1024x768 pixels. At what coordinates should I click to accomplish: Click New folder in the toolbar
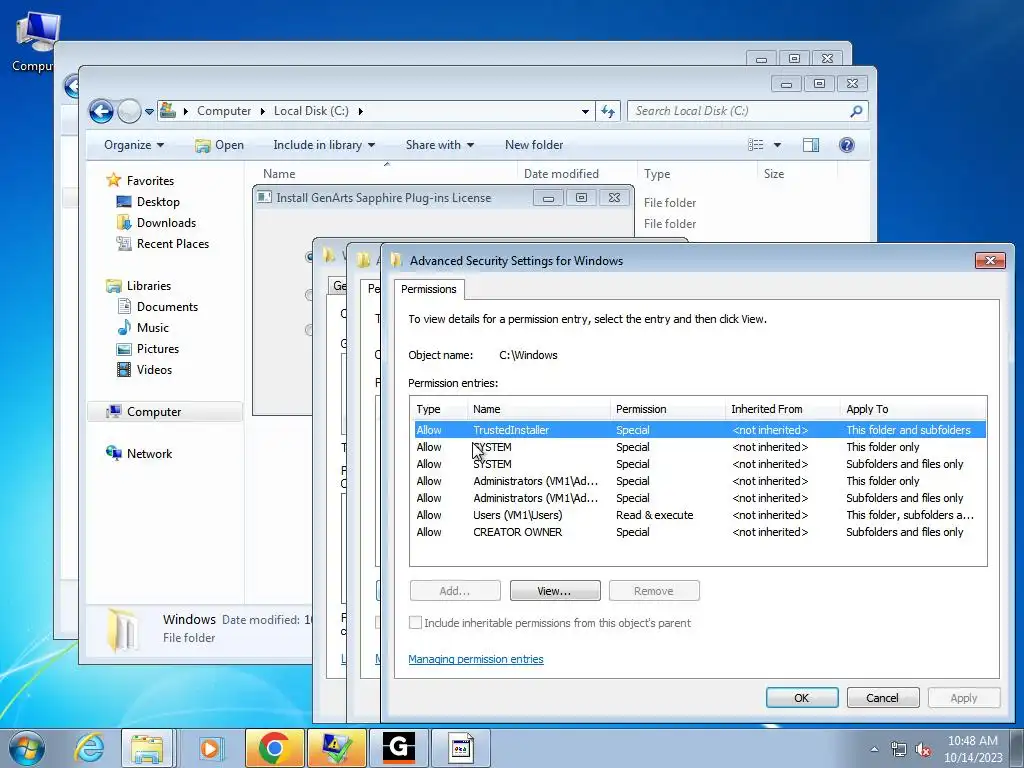pos(534,145)
